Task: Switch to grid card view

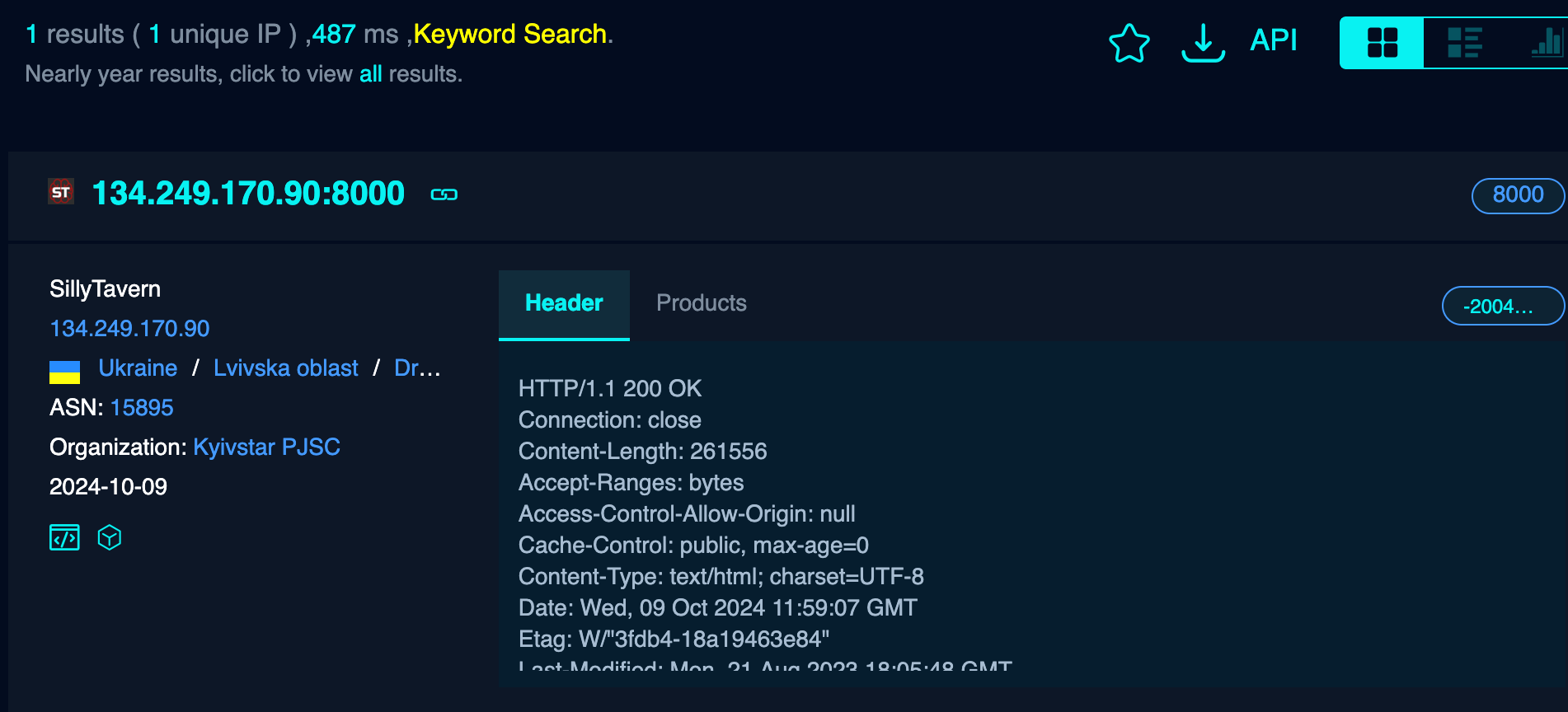Action: [1382, 43]
